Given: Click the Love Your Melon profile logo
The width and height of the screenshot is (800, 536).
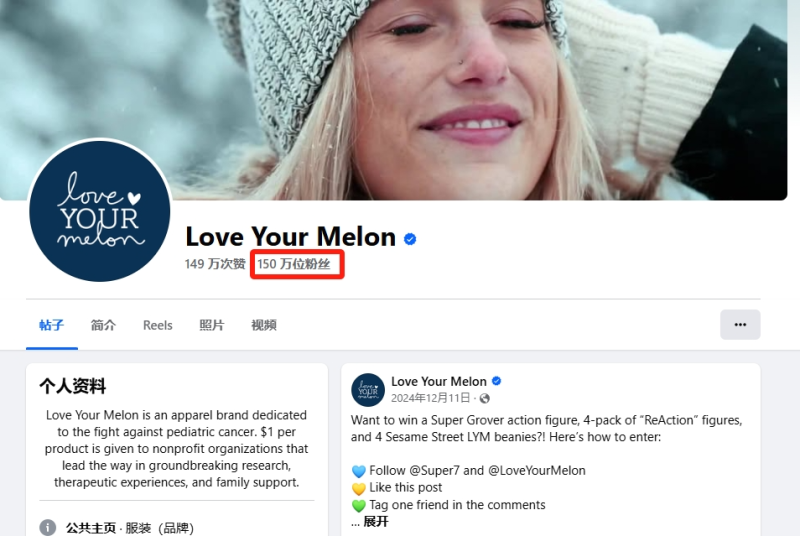Looking at the screenshot, I should pyautogui.click(x=100, y=211).
